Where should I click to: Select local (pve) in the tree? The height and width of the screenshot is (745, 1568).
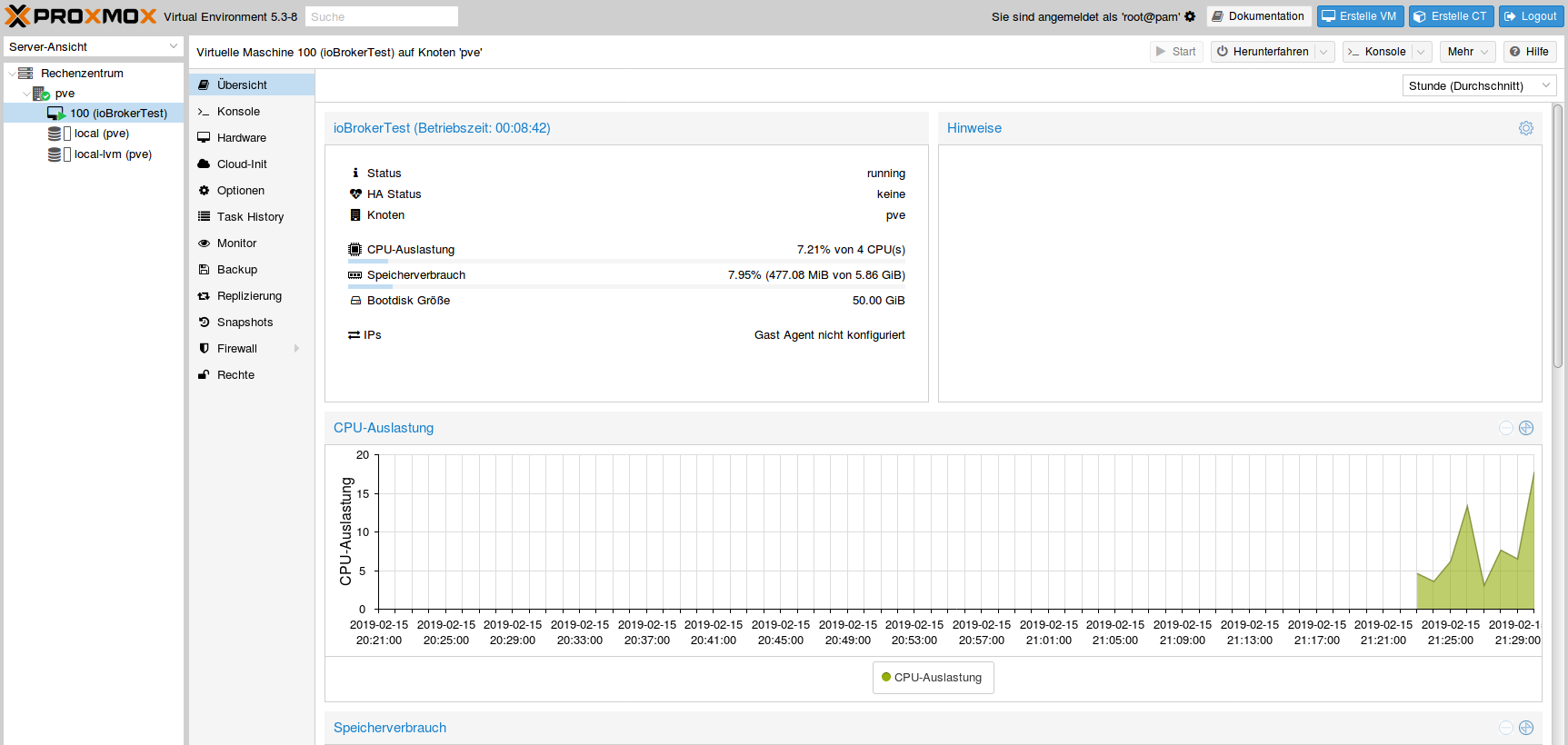94,134
